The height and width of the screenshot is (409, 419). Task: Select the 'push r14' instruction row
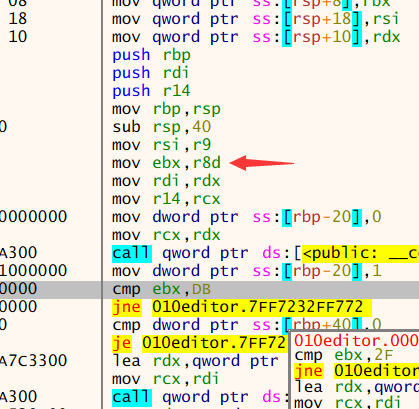[151, 91]
